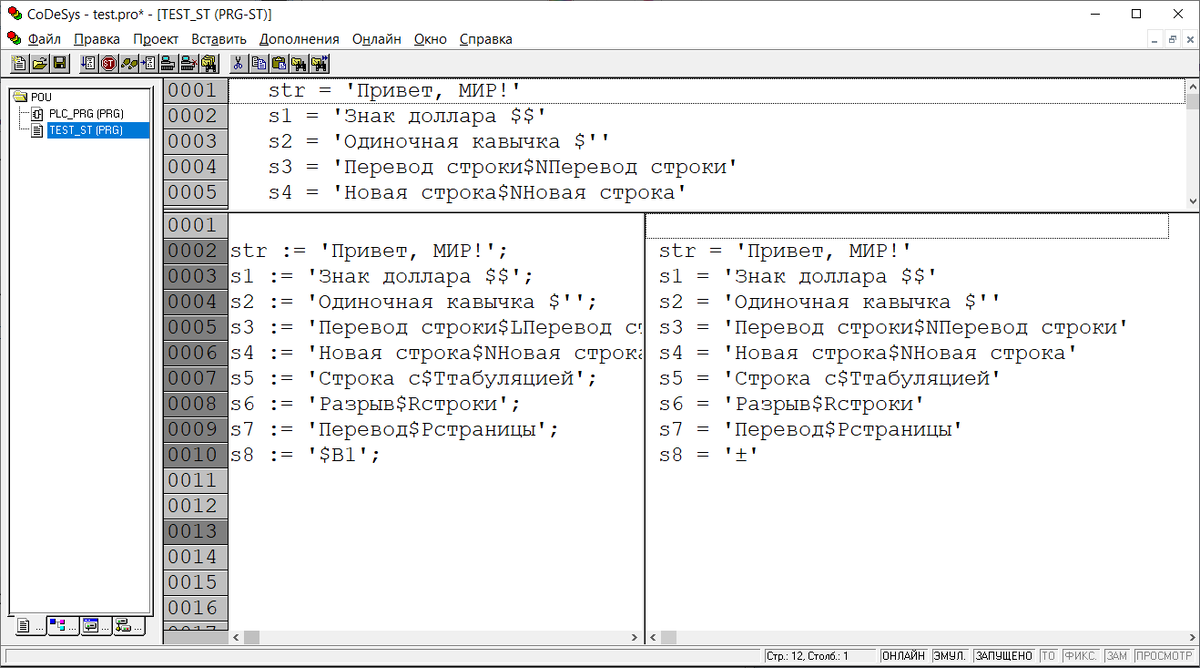Switch to Visualizations organizer tab
The width and height of the screenshot is (1200, 668).
tap(96, 626)
